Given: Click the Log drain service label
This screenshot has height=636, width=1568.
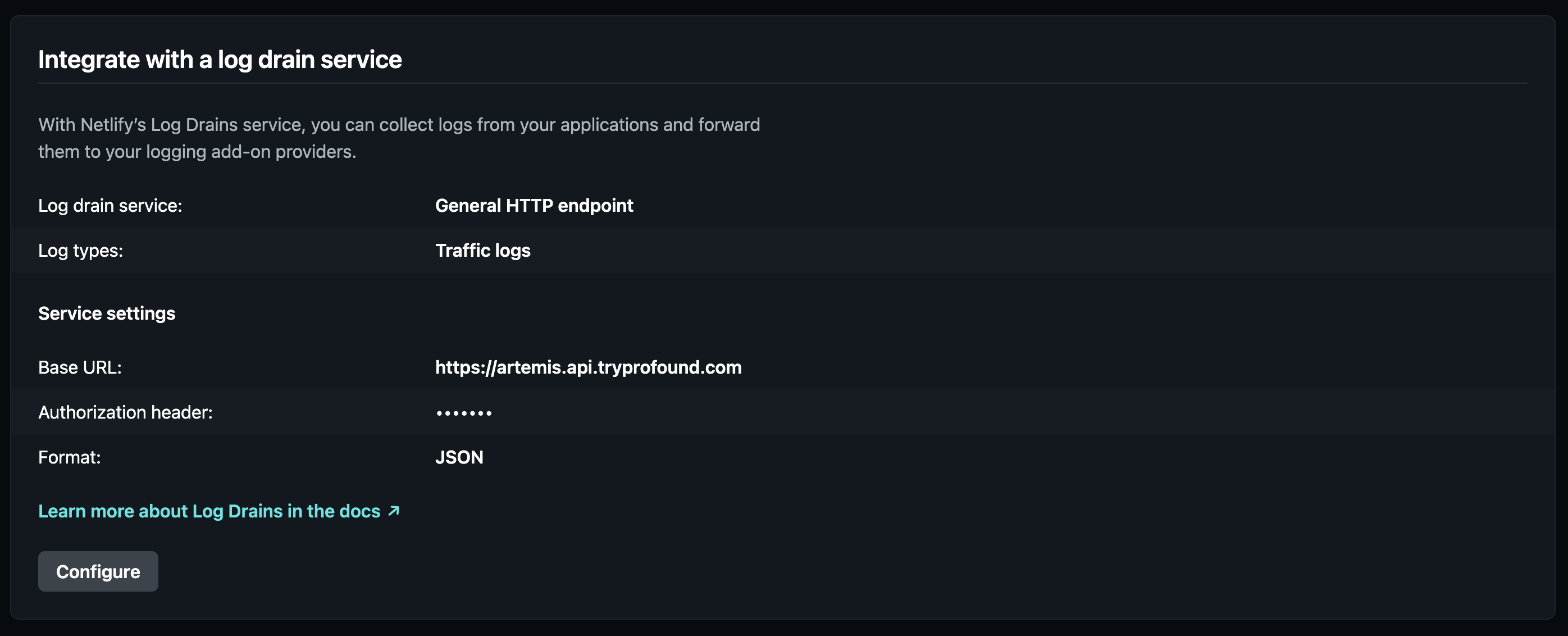Looking at the screenshot, I should click(110, 205).
